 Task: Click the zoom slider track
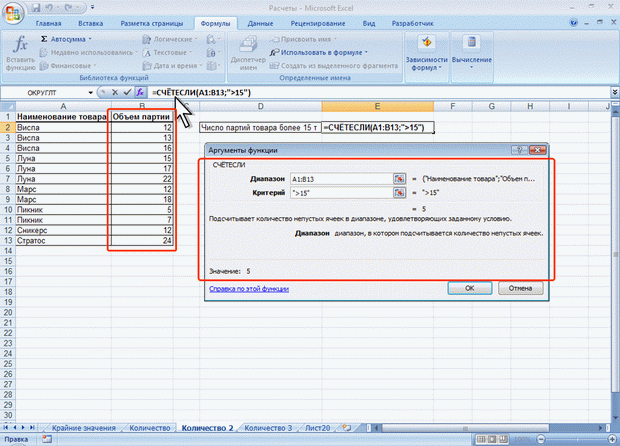point(578,439)
